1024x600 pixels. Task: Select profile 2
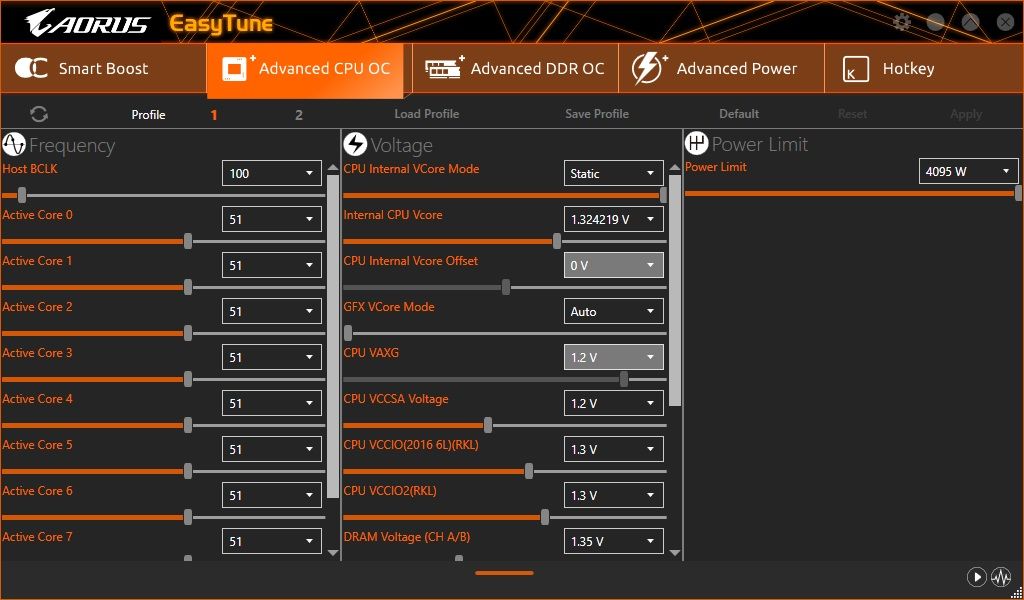(x=298, y=115)
